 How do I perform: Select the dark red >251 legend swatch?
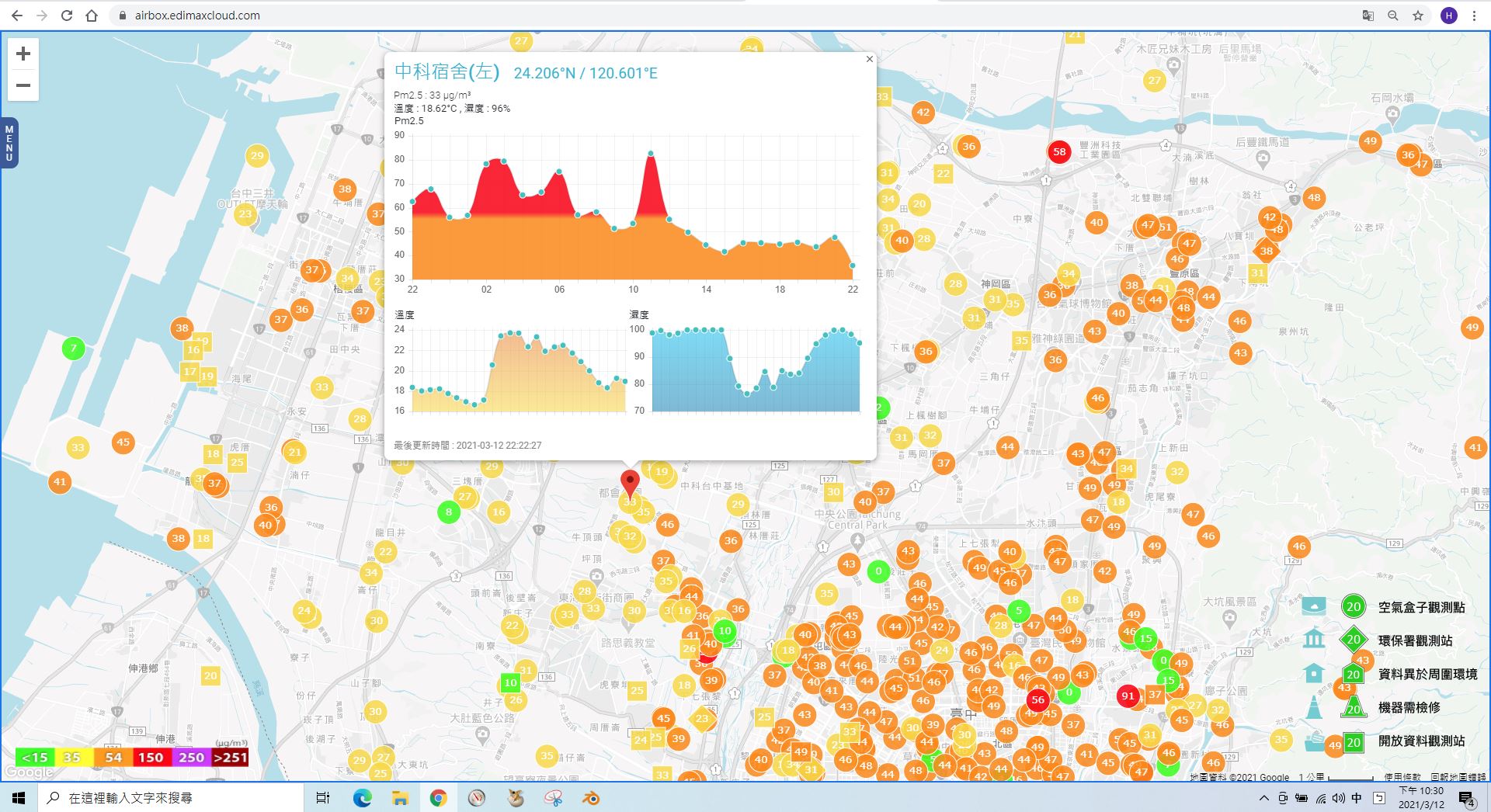click(x=230, y=757)
